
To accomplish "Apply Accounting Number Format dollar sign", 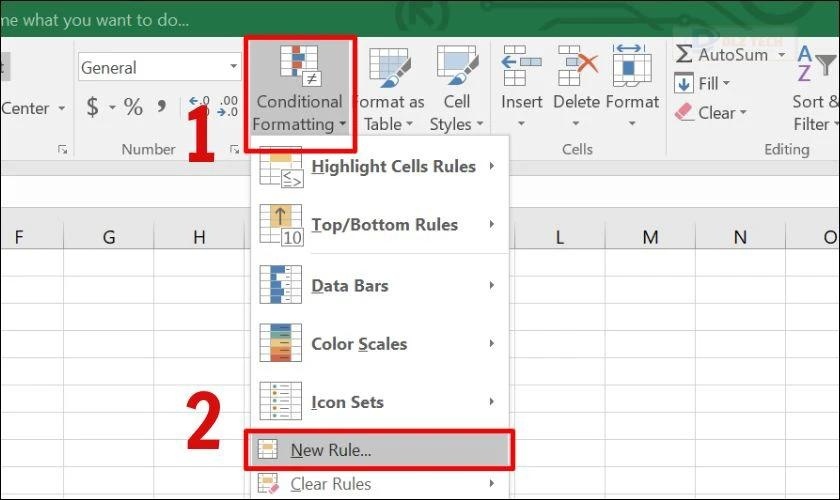I will (x=93, y=107).
